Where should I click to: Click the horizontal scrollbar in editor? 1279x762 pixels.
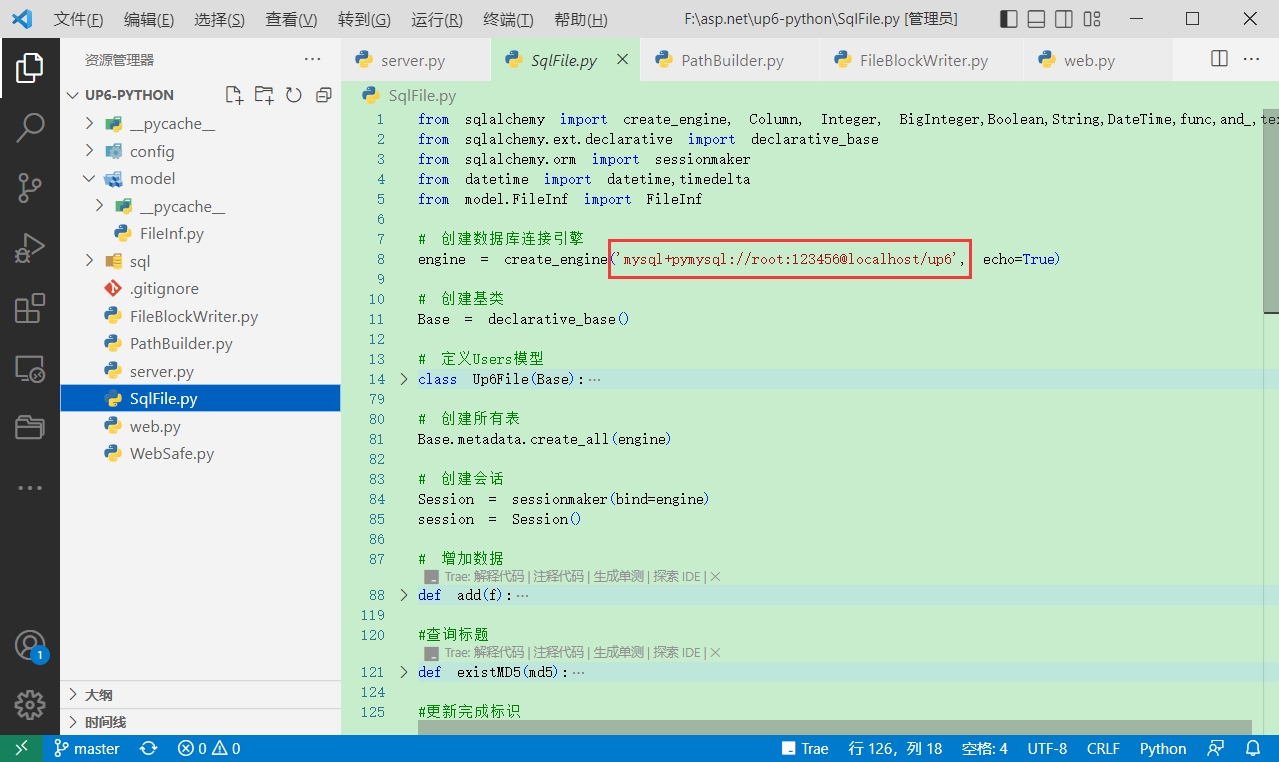[x=835, y=727]
